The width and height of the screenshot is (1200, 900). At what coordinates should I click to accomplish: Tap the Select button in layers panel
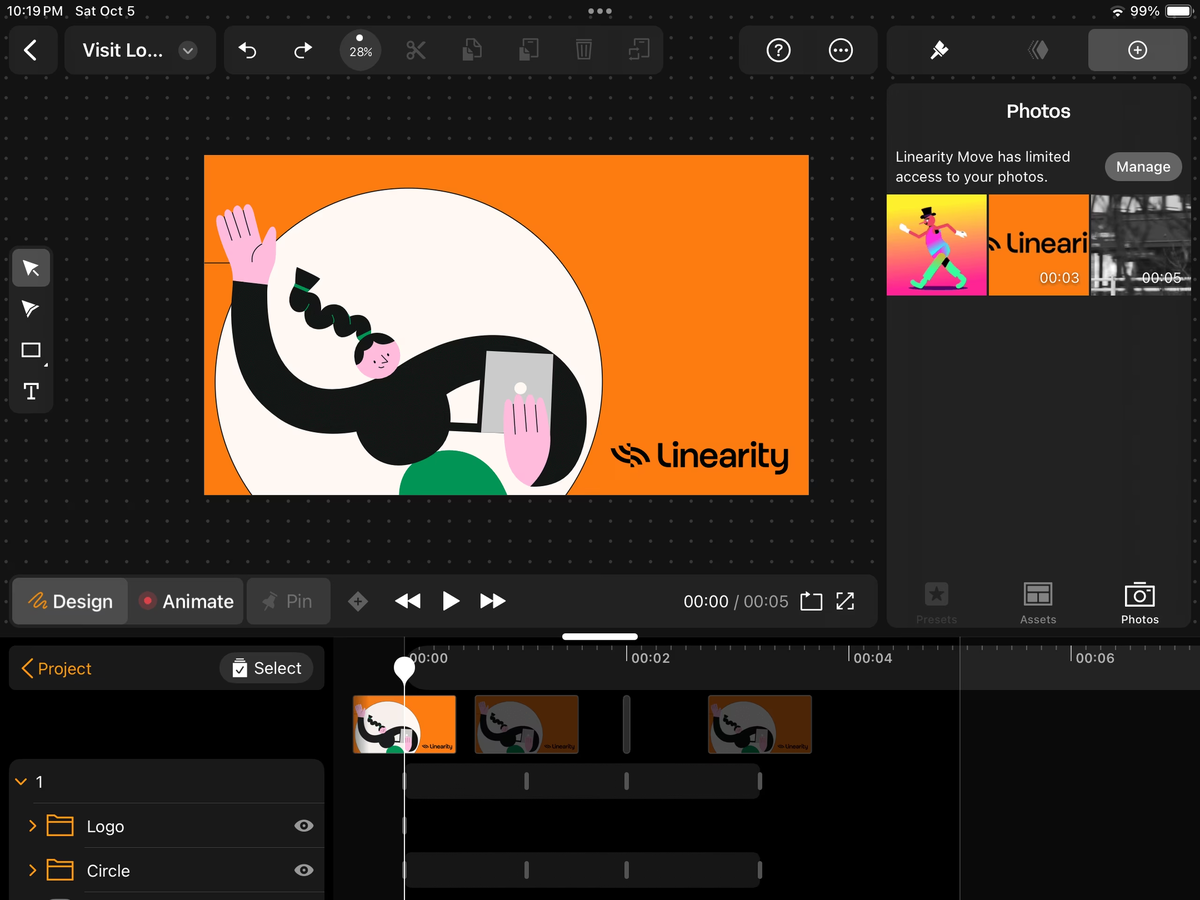click(x=266, y=668)
